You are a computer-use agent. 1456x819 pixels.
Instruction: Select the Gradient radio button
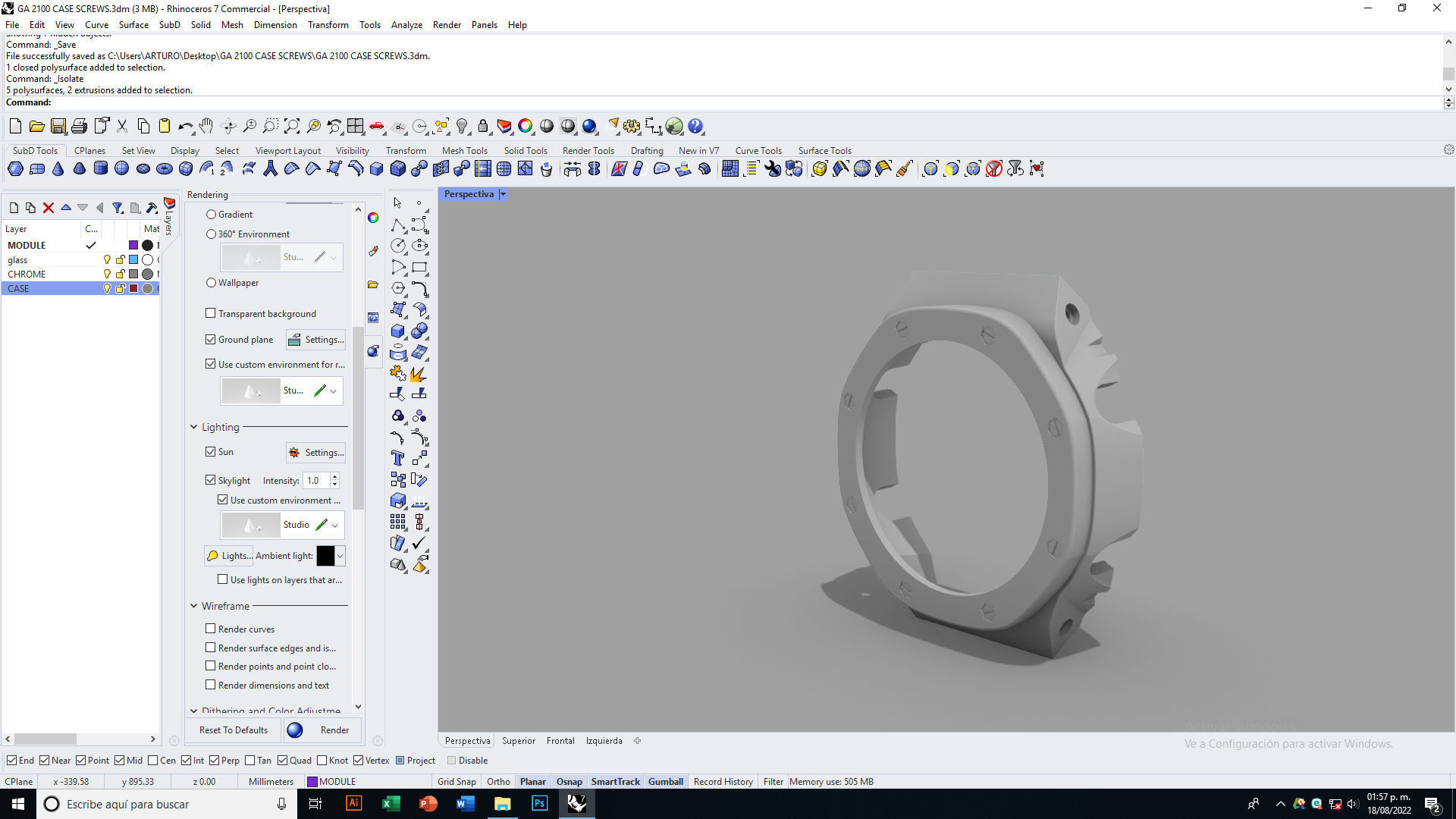[x=212, y=215]
